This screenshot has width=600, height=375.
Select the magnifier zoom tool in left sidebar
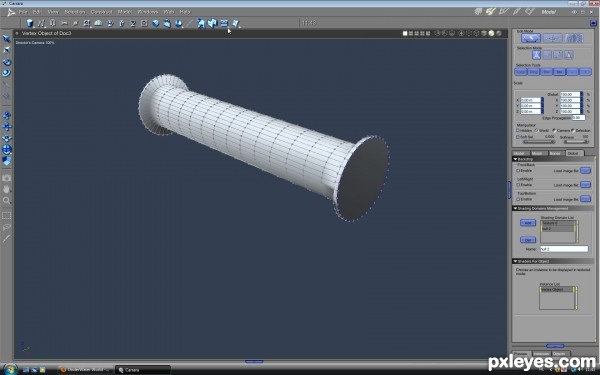point(7,200)
